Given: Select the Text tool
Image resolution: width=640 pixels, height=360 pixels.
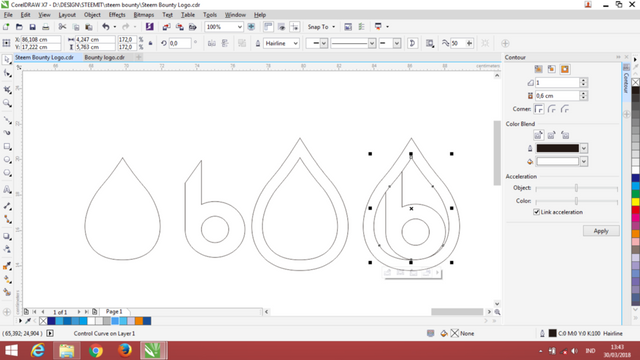Looking at the screenshot, I should click(7, 190).
